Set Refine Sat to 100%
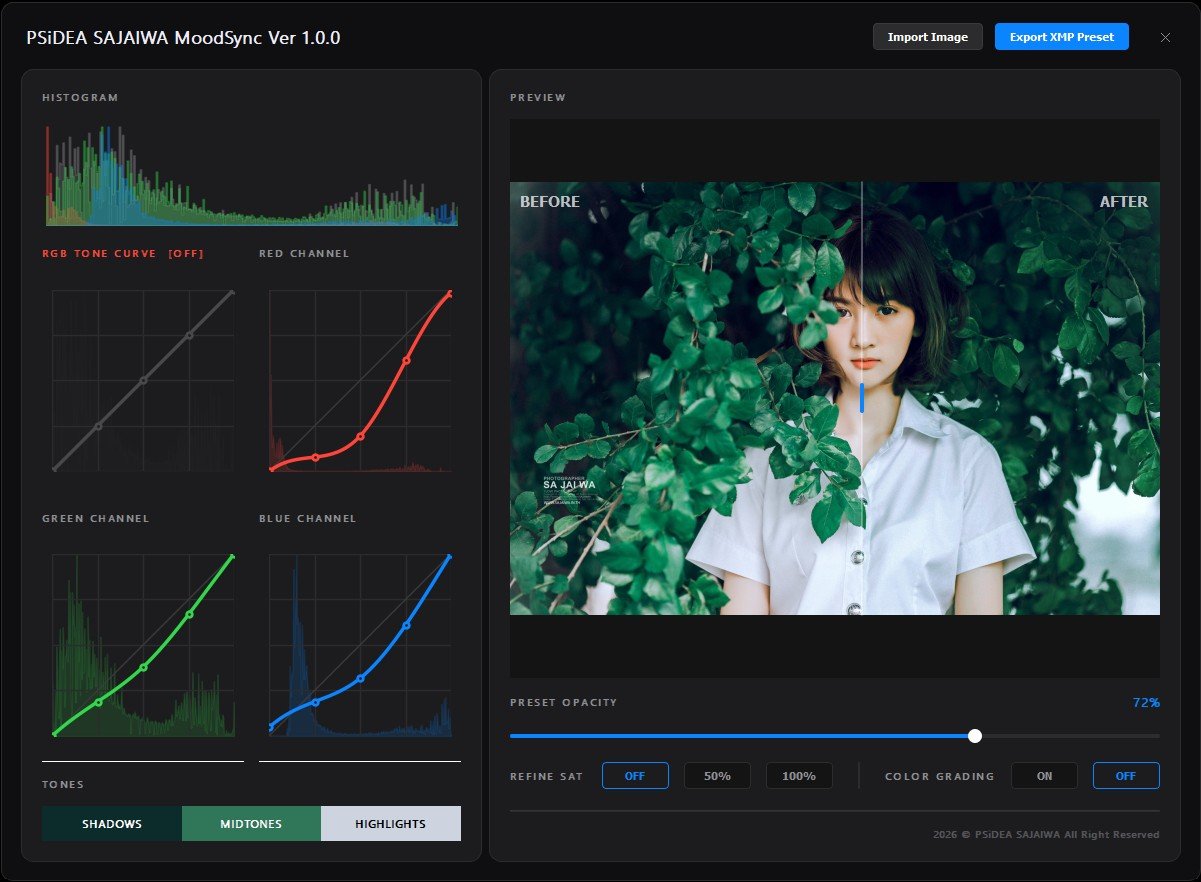The image size is (1201, 882). [x=799, y=775]
